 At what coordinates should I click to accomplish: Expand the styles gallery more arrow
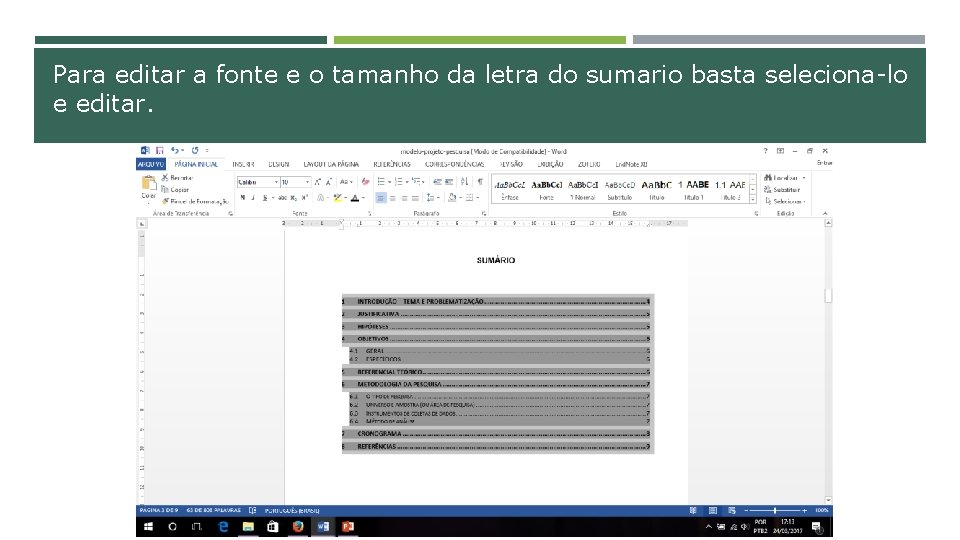click(x=752, y=199)
